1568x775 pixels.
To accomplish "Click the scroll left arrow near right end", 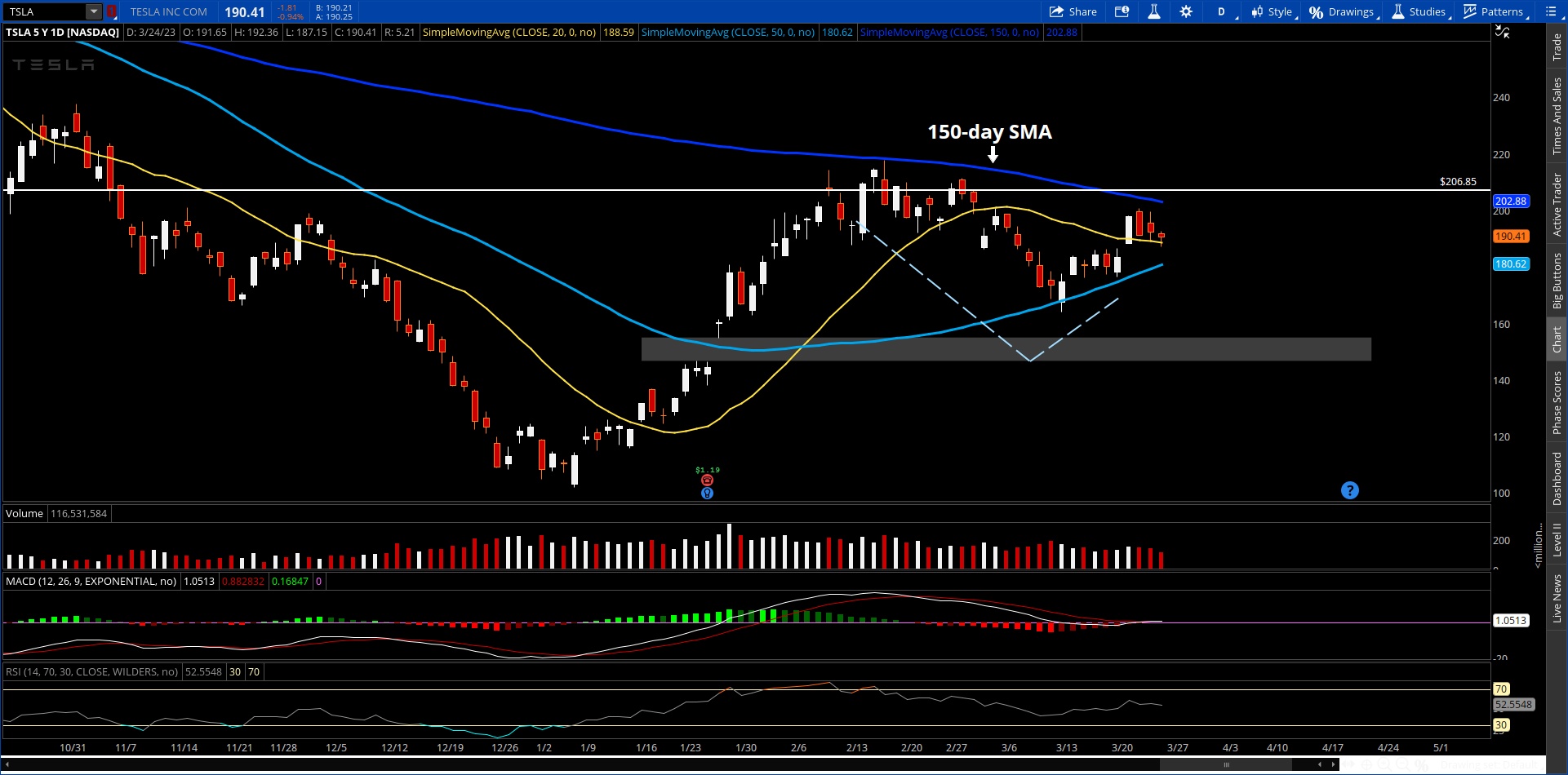I will [1320, 764].
